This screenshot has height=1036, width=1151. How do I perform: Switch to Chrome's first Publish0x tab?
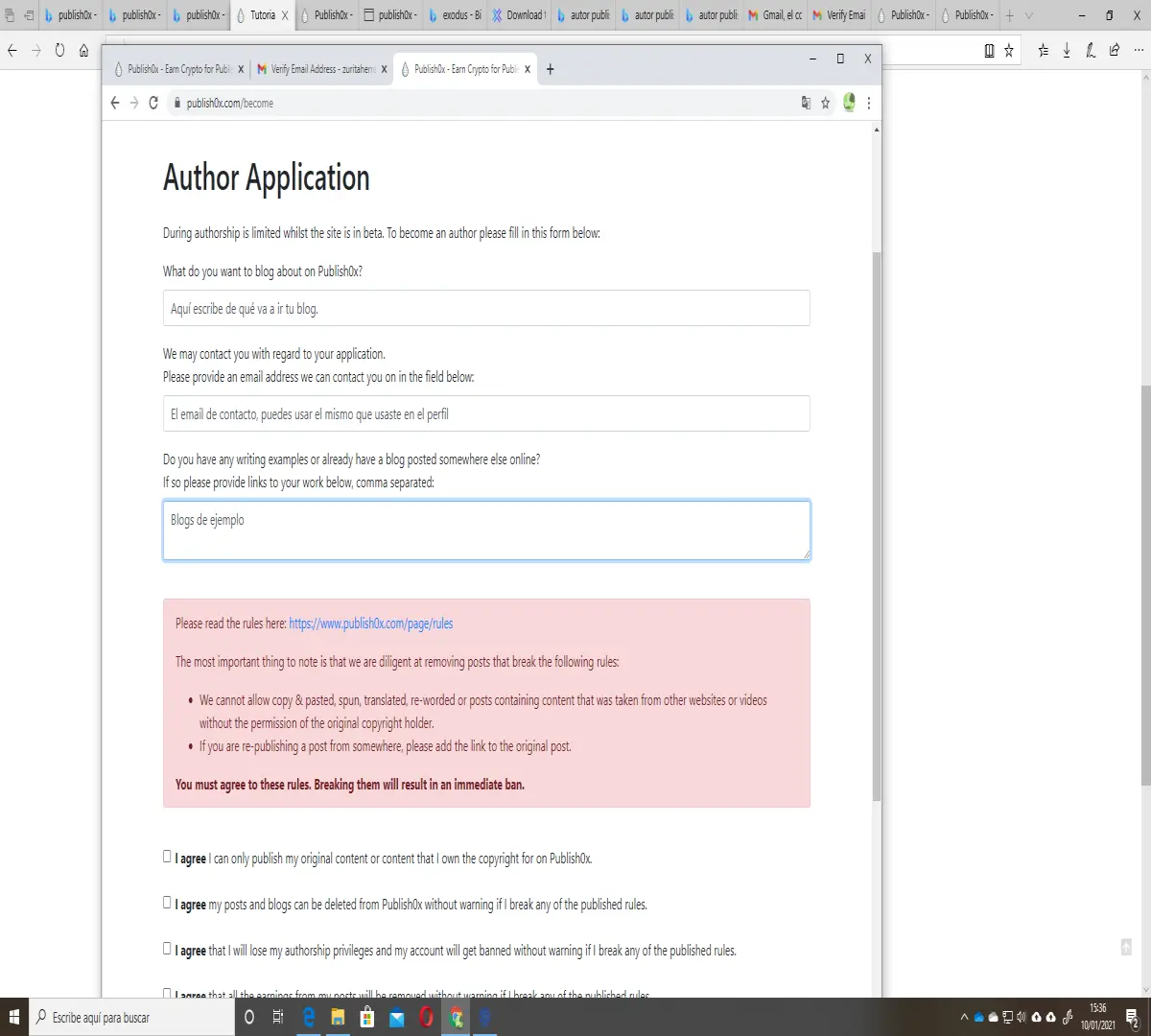pos(178,69)
